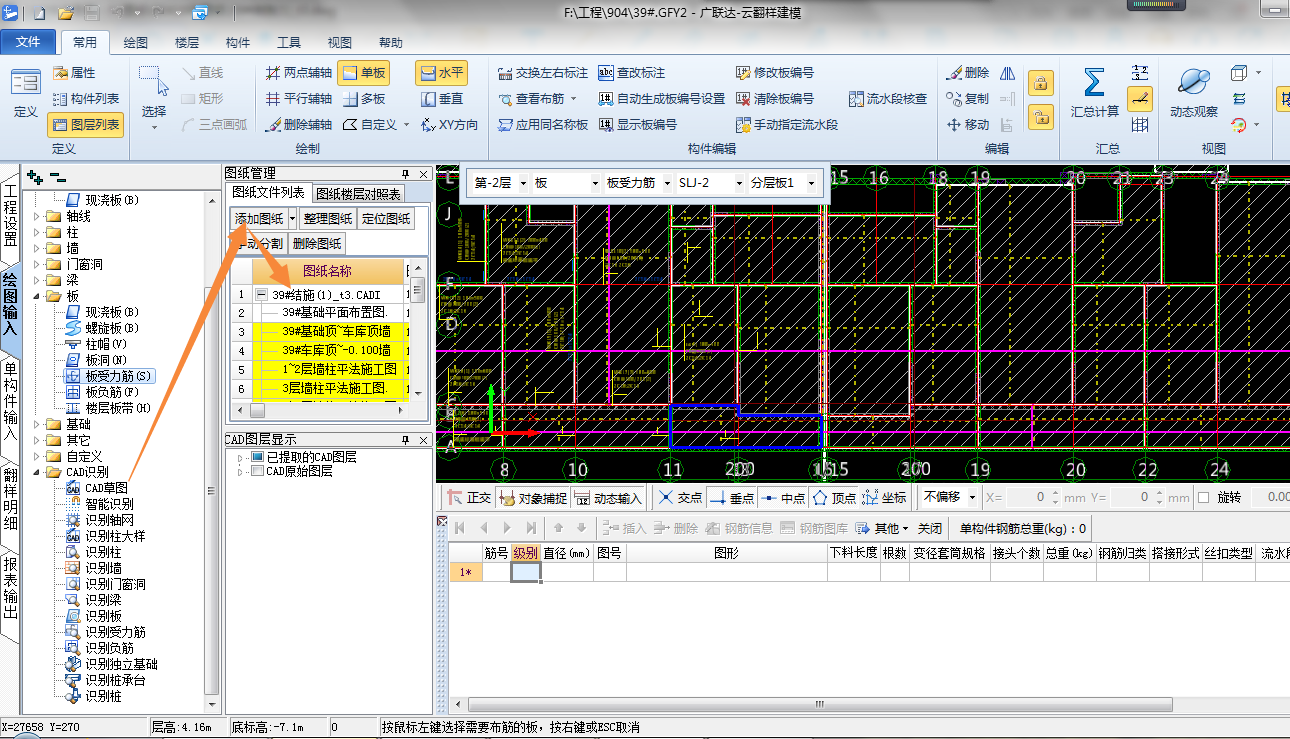Select 识别受力筋 in the tree
Viewport: 1290px width, 739px height.
tap(106, 632)
